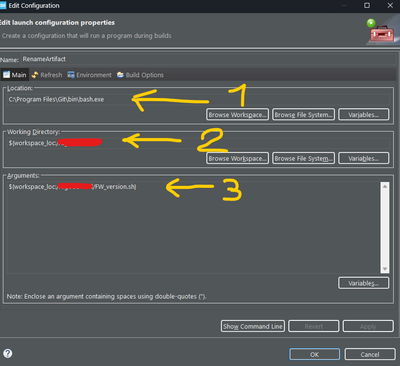The height and width of the screenshot is (366, 400).
Task: Open the Environment tab
Action: click(89, 75)
